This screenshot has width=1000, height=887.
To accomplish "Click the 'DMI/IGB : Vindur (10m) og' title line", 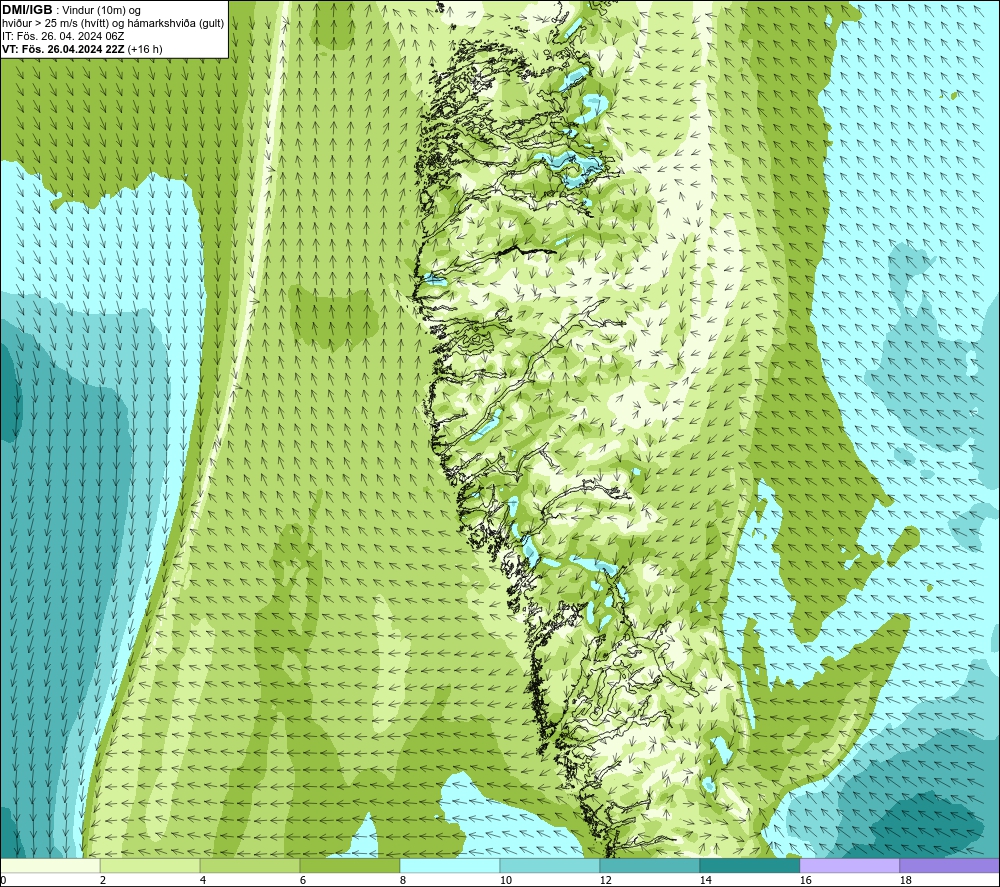I will pos(71,10).
